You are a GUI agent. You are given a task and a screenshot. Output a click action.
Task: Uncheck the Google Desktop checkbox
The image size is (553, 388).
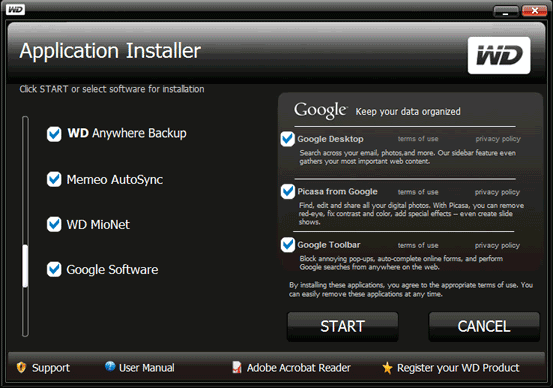coord(288,139)
